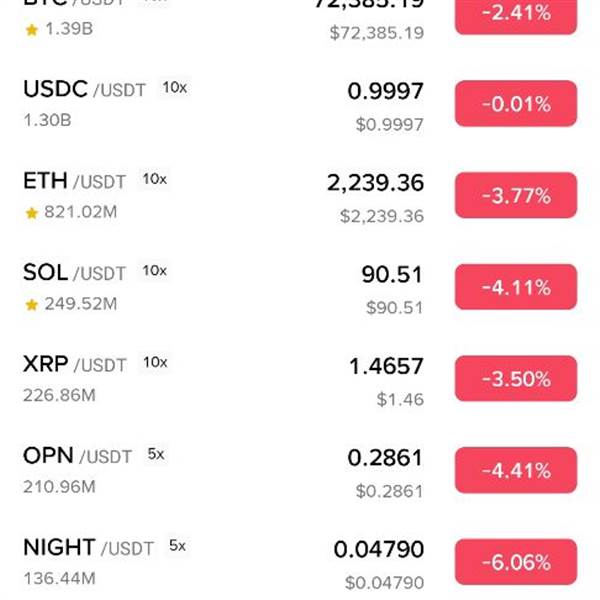Tap the ETH 10x leverage badge
Image resolution: width=600 pixels, height=600 pixels.
click(x=154, y=179)
